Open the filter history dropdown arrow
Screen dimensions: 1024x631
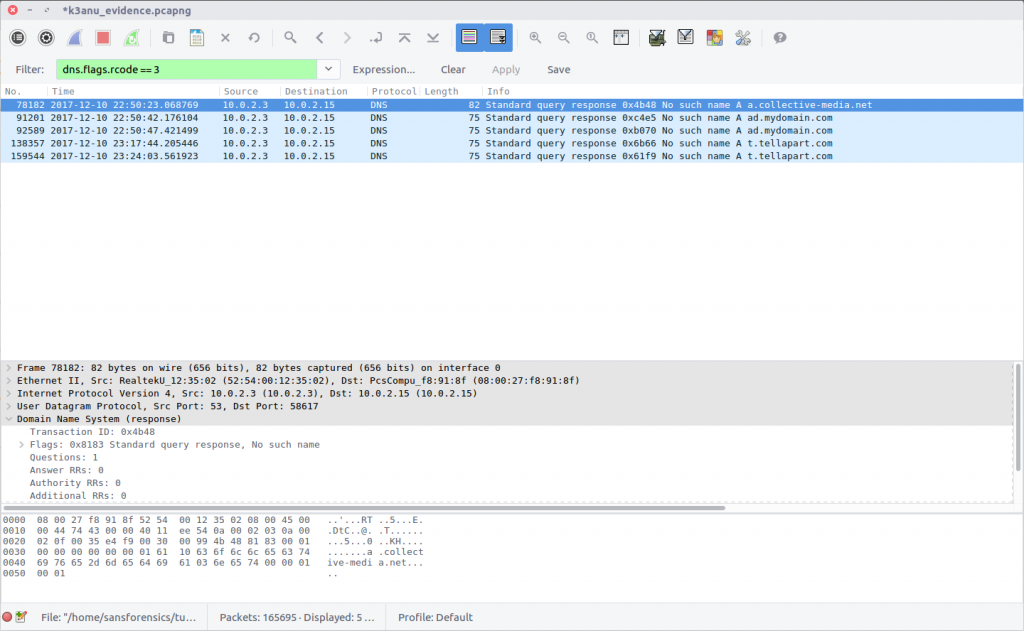(x=328, y=69)
